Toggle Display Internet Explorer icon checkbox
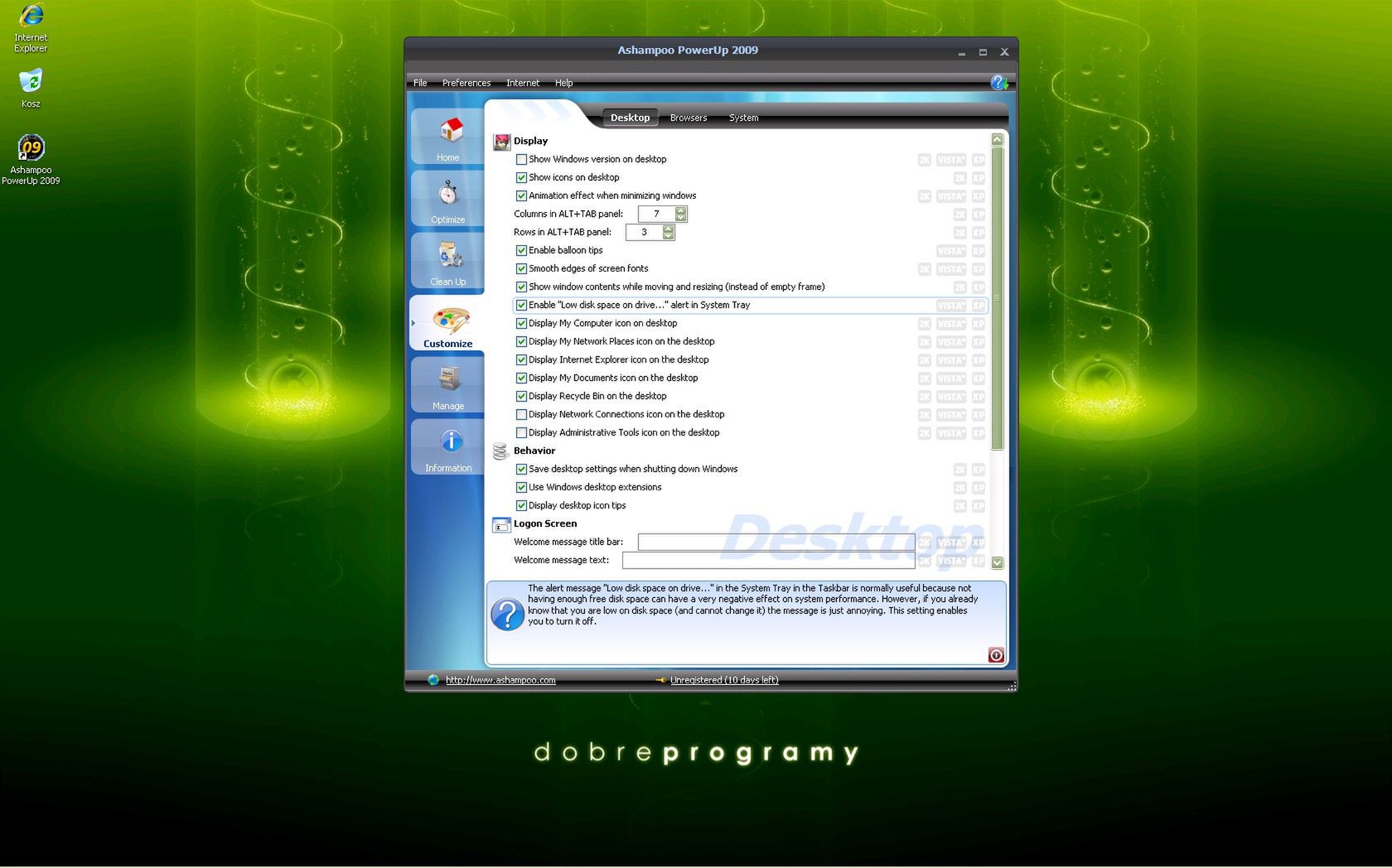 [521, 359]
